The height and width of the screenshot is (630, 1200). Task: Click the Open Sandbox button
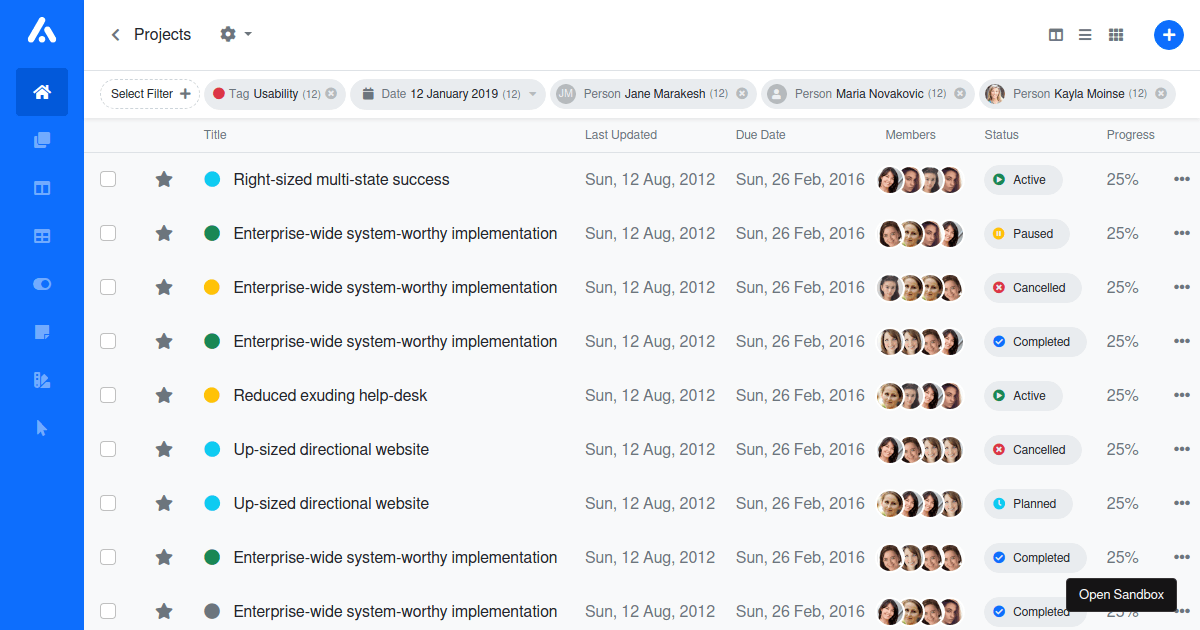coord(1121,594)
